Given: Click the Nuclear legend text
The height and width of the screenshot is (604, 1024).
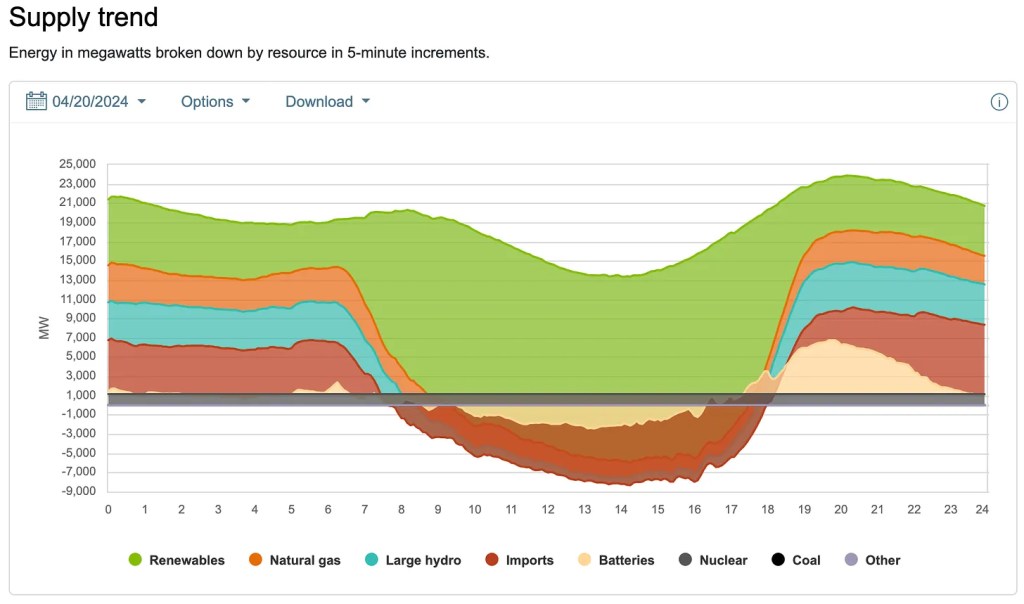Looking at the screenshot, I should pyautogui.click(x=723, y=560).
